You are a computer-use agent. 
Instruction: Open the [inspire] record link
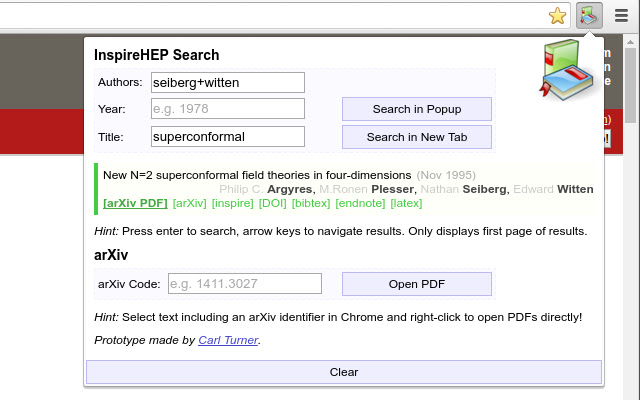tap(232, 203)
